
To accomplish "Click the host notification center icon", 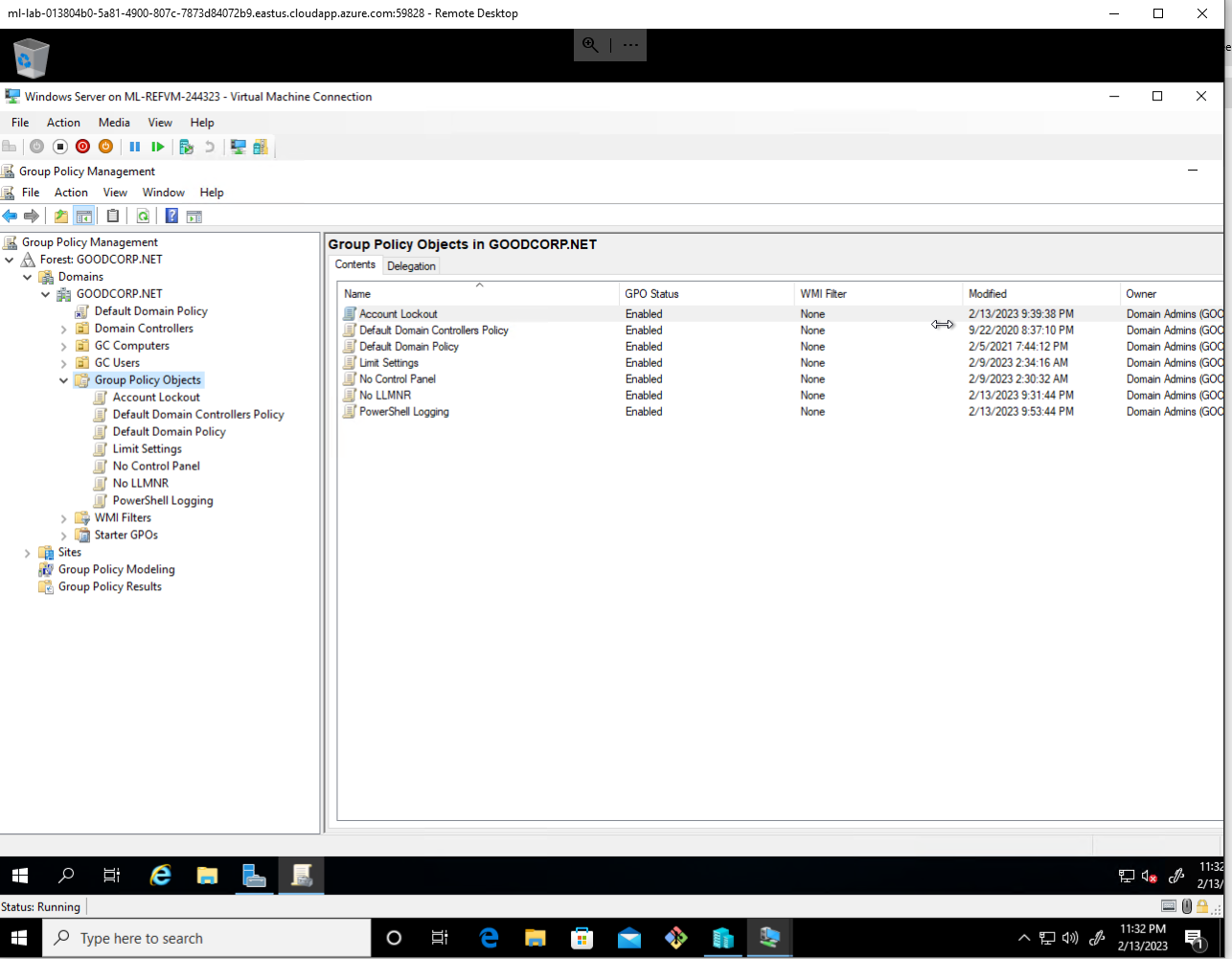I will point(1195,938).
